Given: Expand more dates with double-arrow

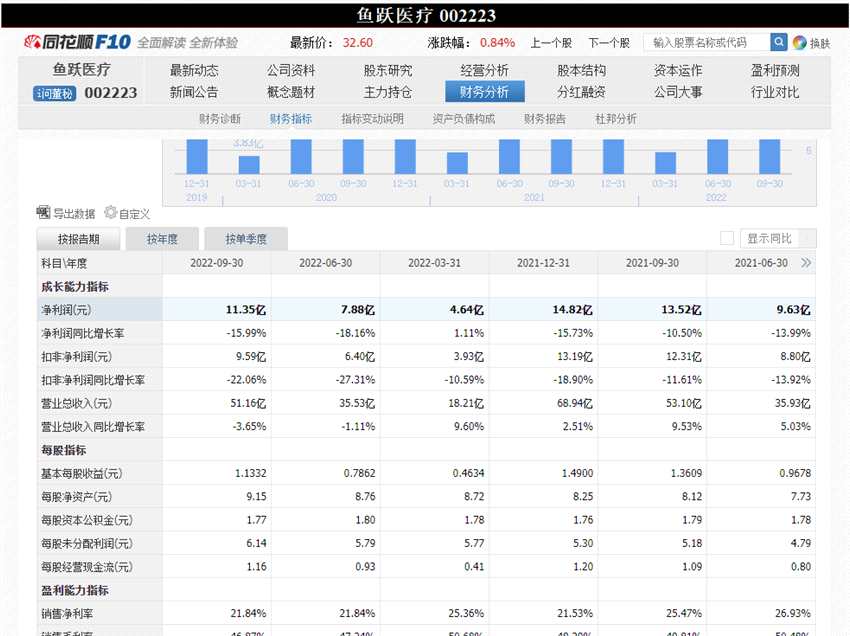Looking at the screenshot, I should click(806, 263).
